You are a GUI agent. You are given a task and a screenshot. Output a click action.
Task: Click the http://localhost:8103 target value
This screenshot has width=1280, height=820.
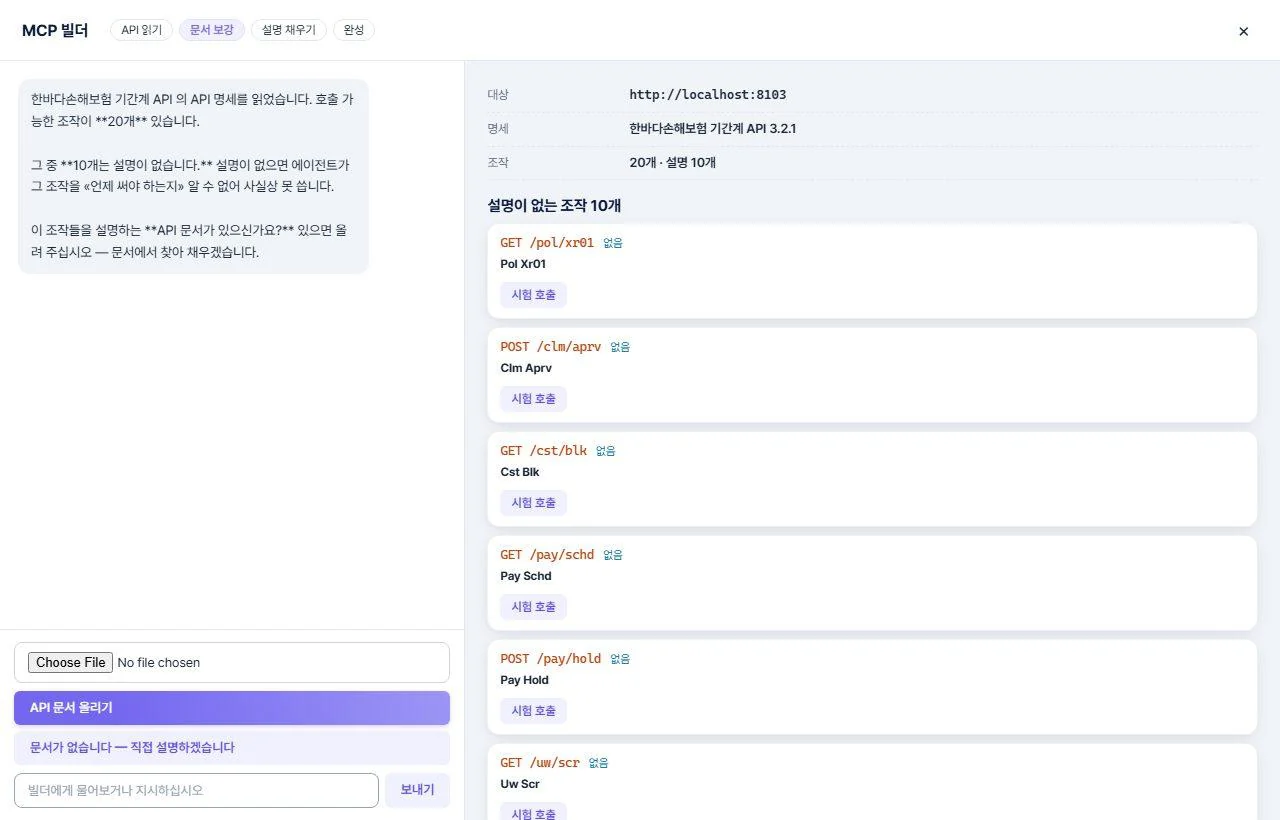708,95
